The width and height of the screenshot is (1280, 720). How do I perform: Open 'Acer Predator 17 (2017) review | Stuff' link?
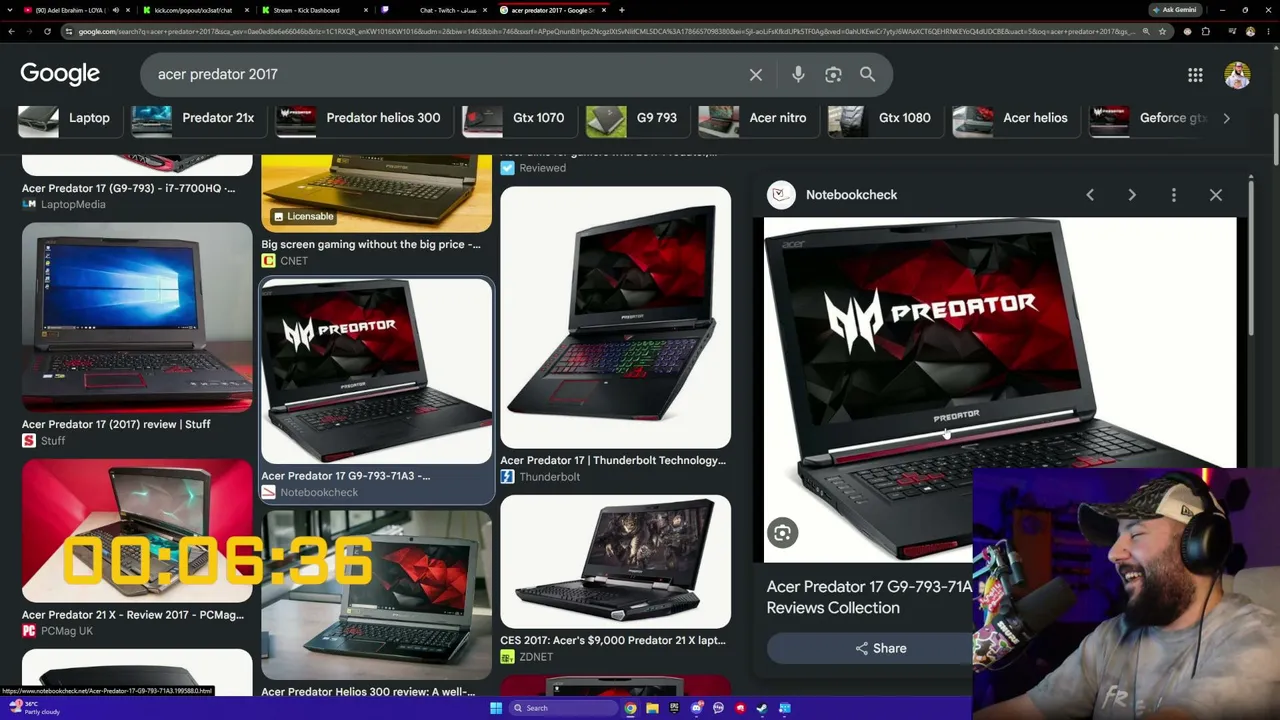point(116,424)
